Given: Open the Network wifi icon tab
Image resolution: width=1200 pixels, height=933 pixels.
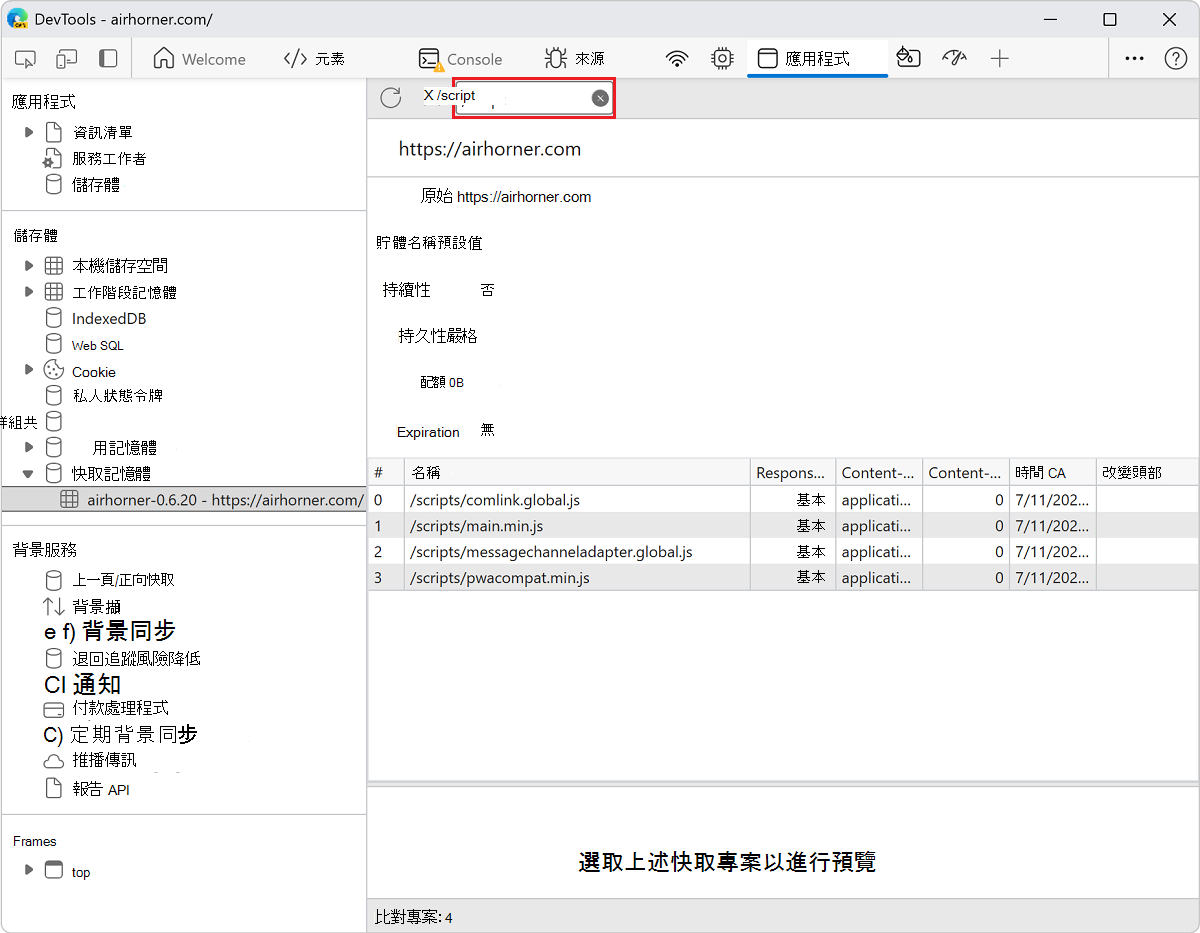Looking at the screenshot, I should (x=678, y=59).
